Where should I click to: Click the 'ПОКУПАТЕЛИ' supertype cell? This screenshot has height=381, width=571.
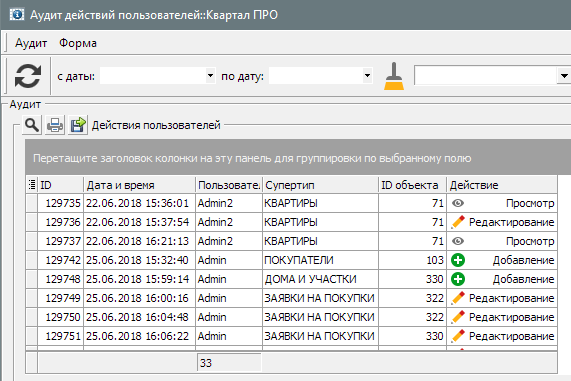point(320,260)
